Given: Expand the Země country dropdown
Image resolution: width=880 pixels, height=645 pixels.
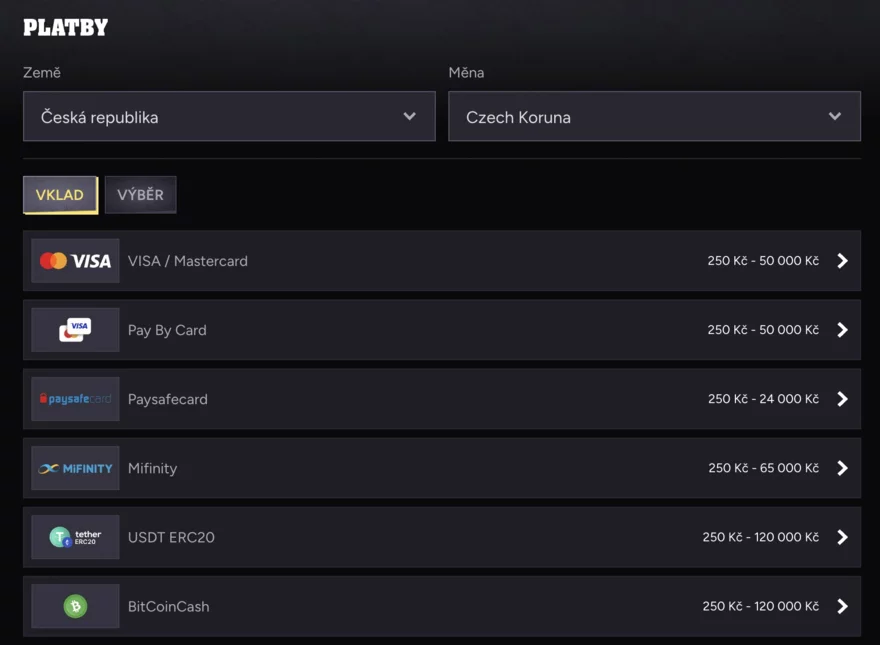Looking at the screenshot, I should point(229,116).
